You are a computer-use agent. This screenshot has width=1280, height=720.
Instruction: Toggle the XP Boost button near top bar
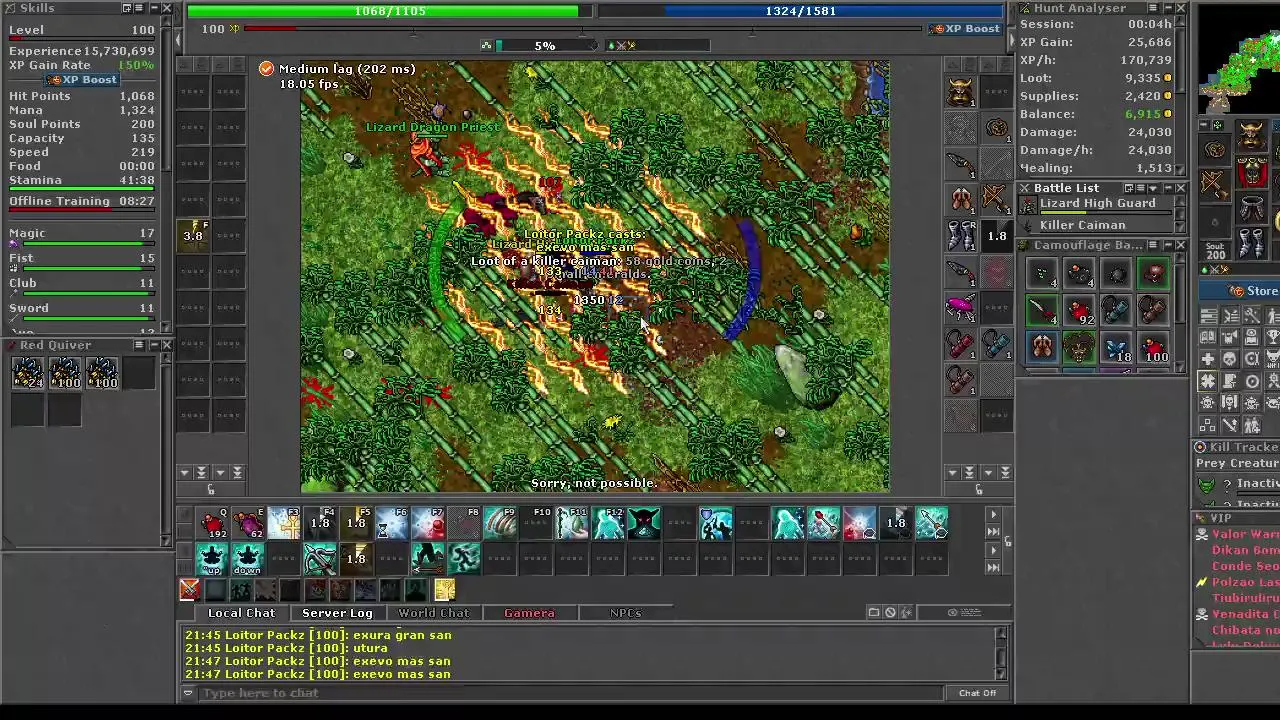[x=964, y=29]
